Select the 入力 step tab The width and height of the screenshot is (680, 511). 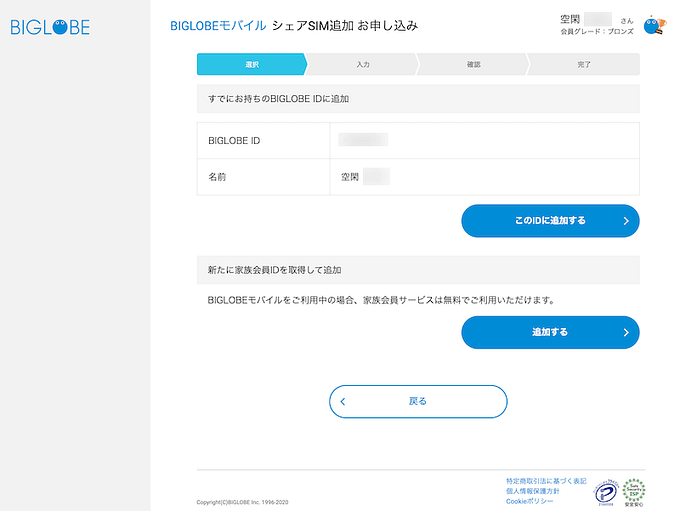pyautogui.click(x=363, y=64)
